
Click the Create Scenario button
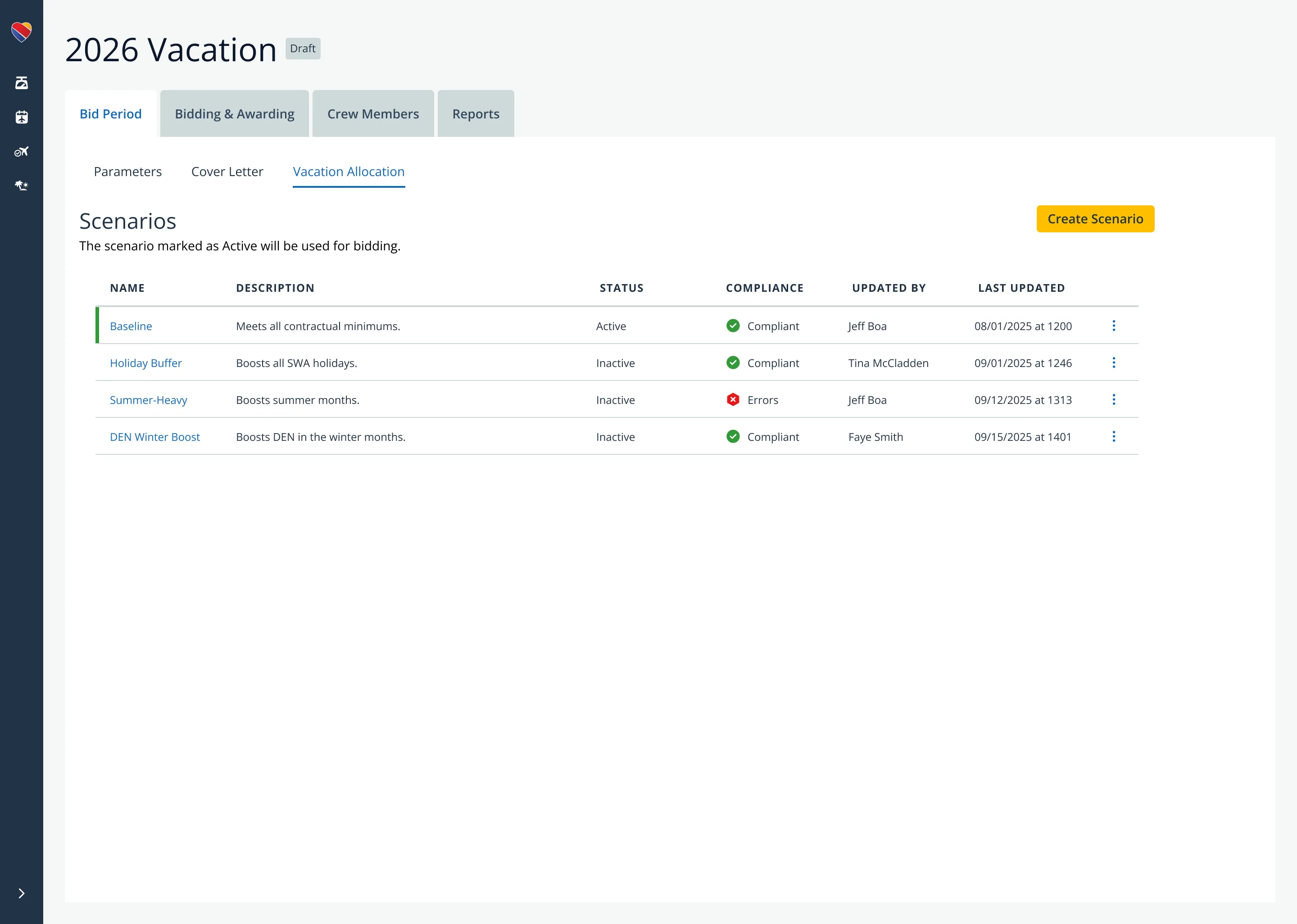1095,219
